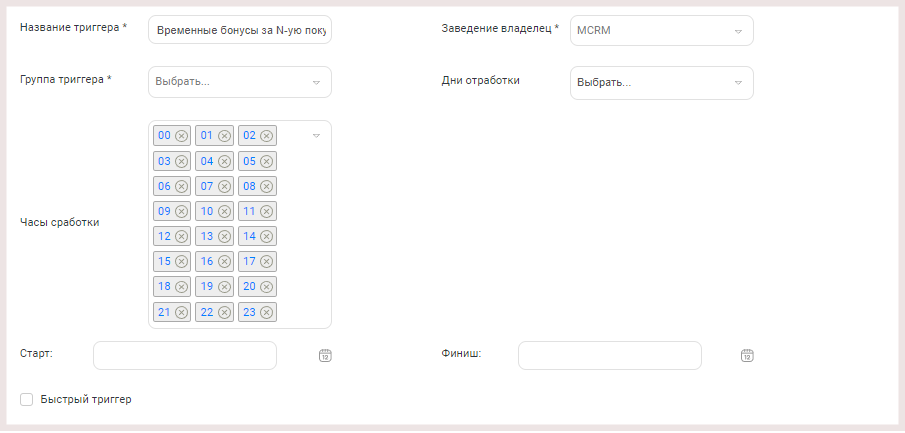Remove hour 21 tag
Screen dimensions: 905x433
click(182, 312)
